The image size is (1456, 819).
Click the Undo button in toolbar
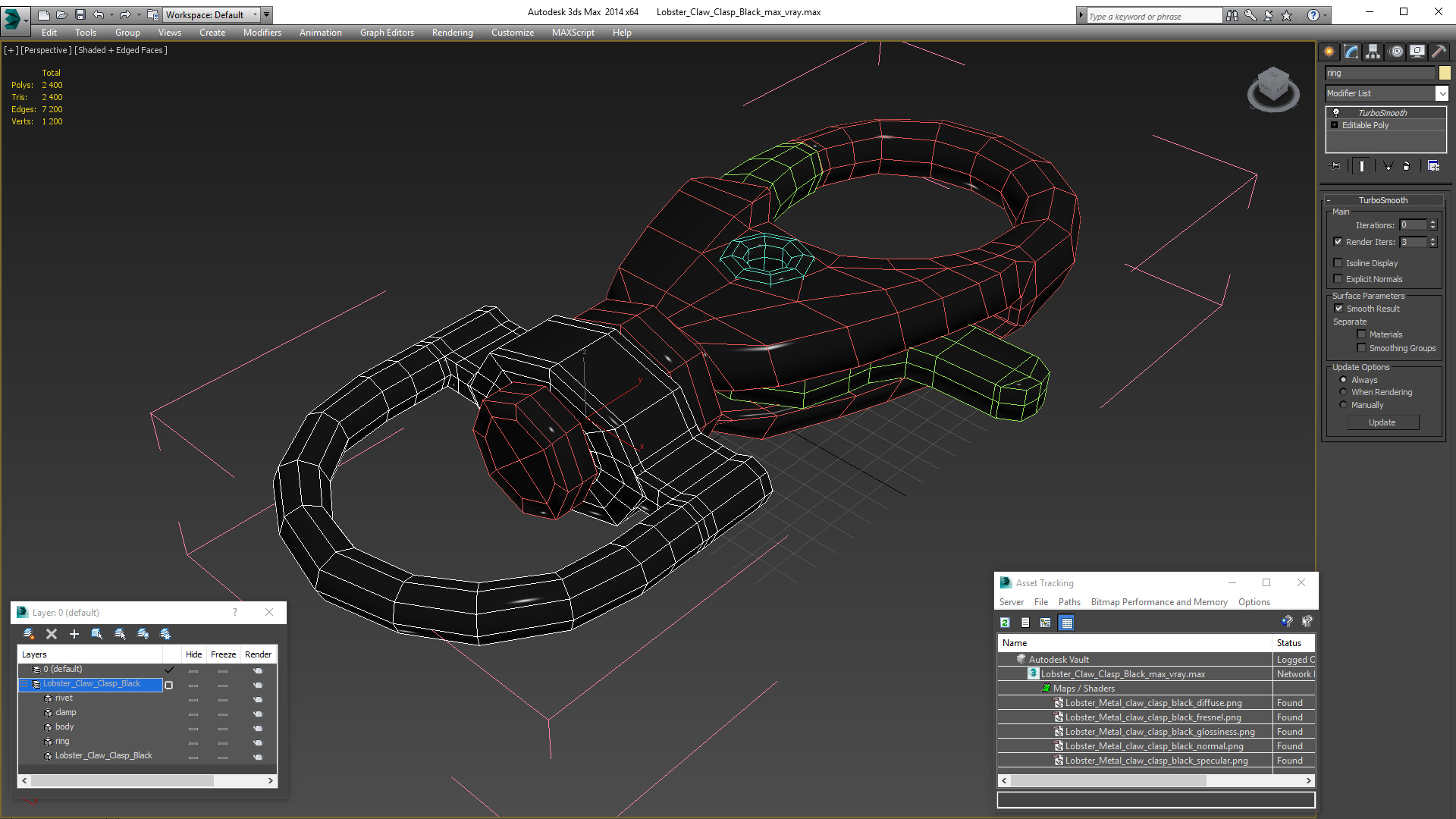100,14
